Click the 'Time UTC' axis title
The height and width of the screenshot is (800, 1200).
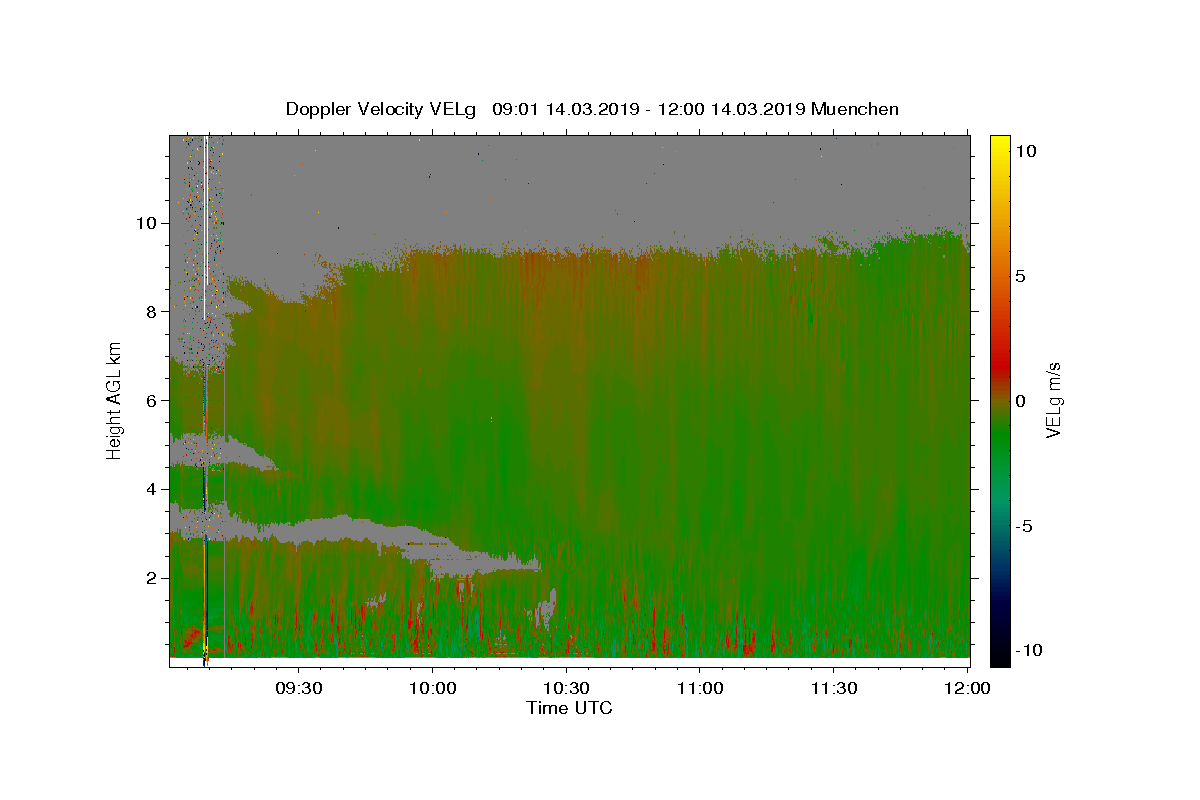569,708
